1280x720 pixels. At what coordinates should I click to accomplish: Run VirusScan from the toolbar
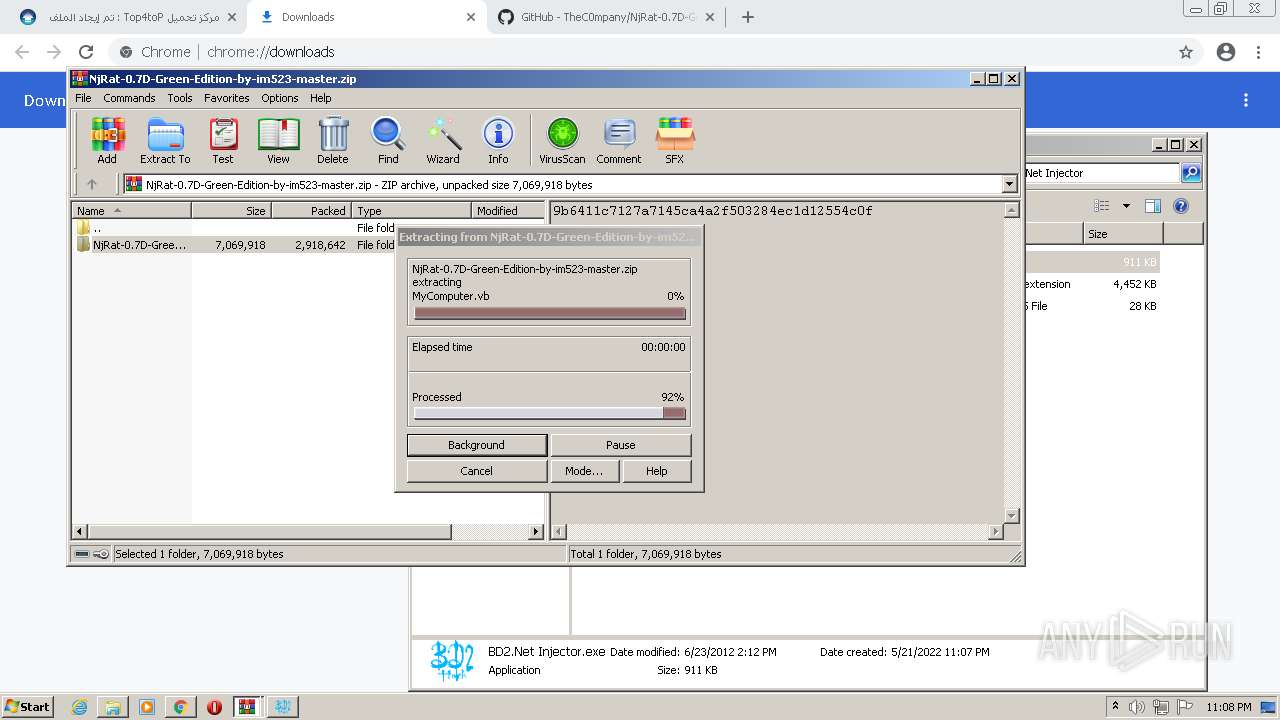pos(562,140)
